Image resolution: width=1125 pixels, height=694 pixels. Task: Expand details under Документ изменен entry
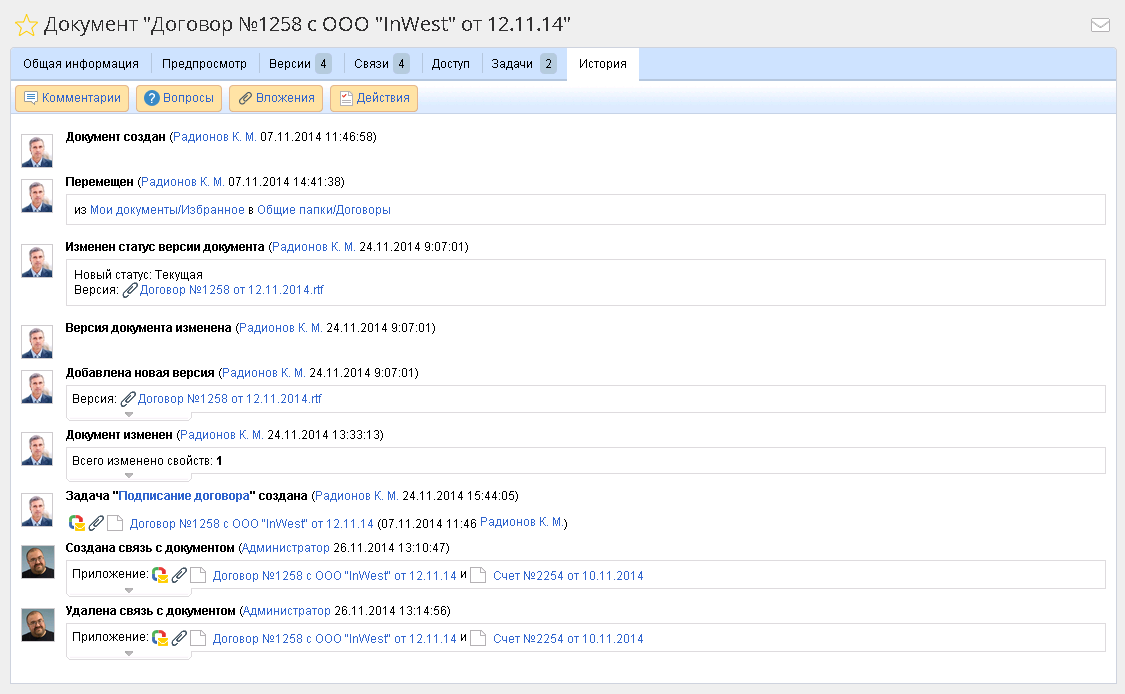point(128,476)
